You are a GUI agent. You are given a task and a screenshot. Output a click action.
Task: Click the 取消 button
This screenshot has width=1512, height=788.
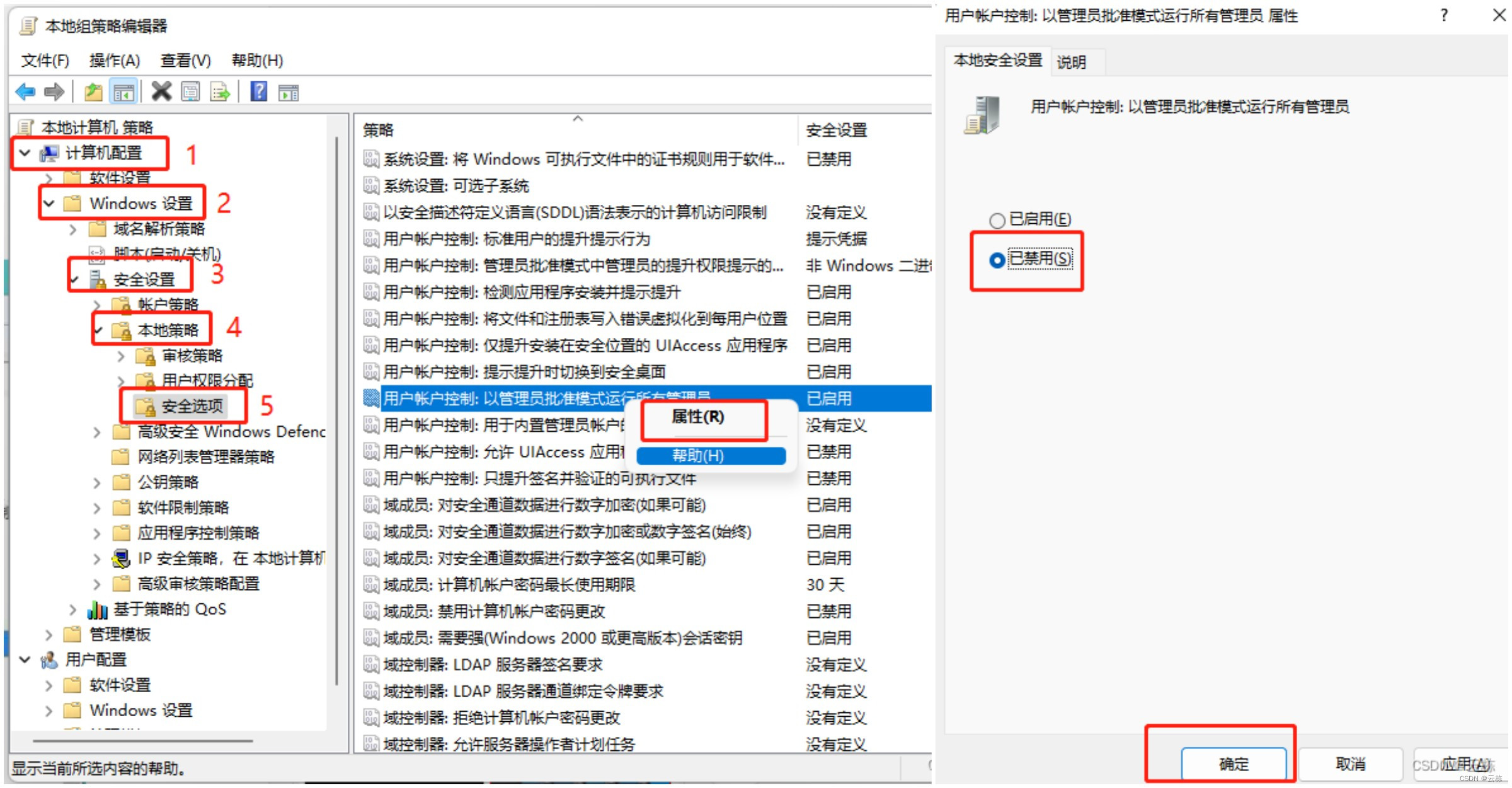tap(1351, 765)
